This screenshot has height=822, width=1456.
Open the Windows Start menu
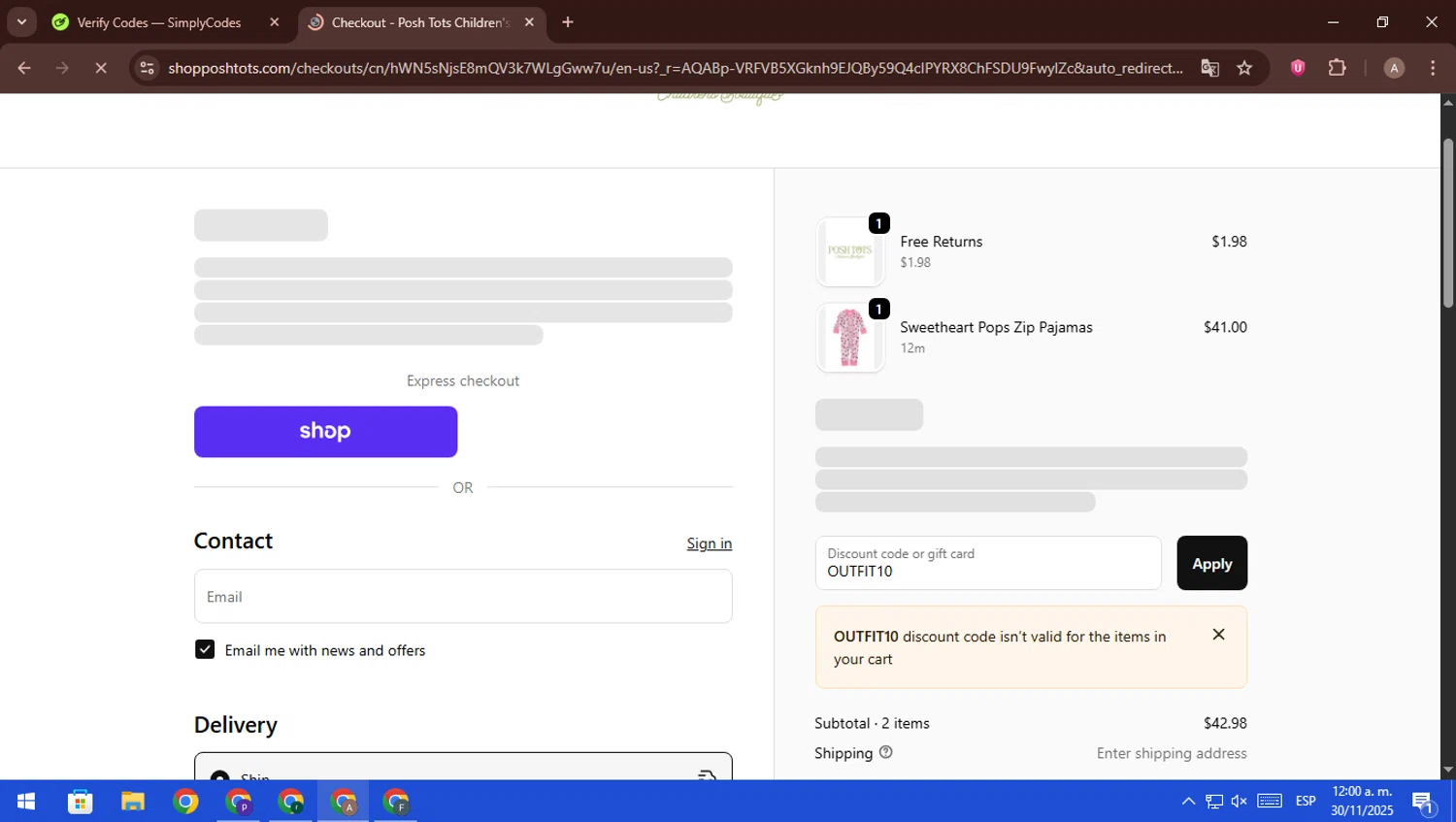tap(26, 801)
